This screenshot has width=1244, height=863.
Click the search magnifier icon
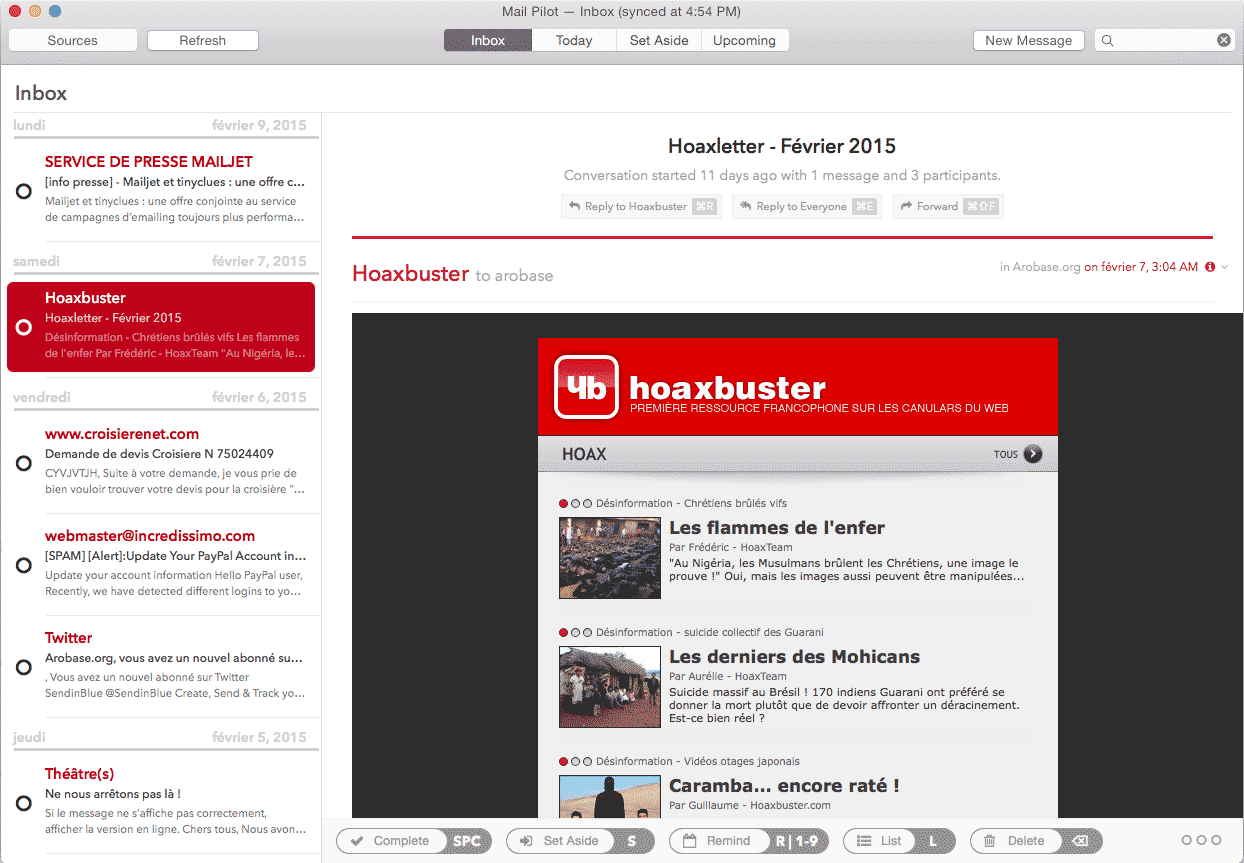1108,41
